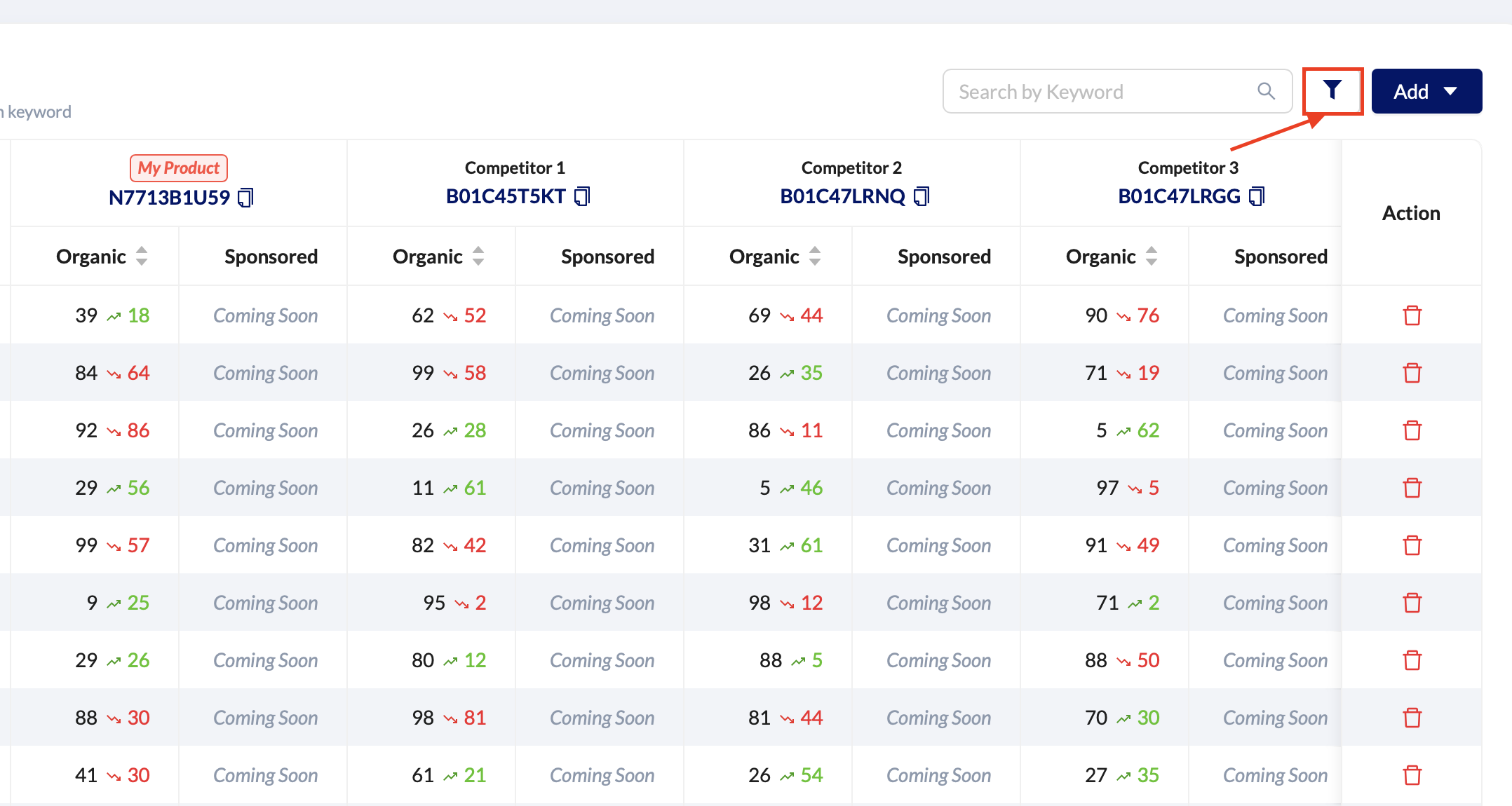This screenshot has height=806, width=1512.
Task: Copy My Product ASIN N7713B1U59
Action: click(245, 198)
